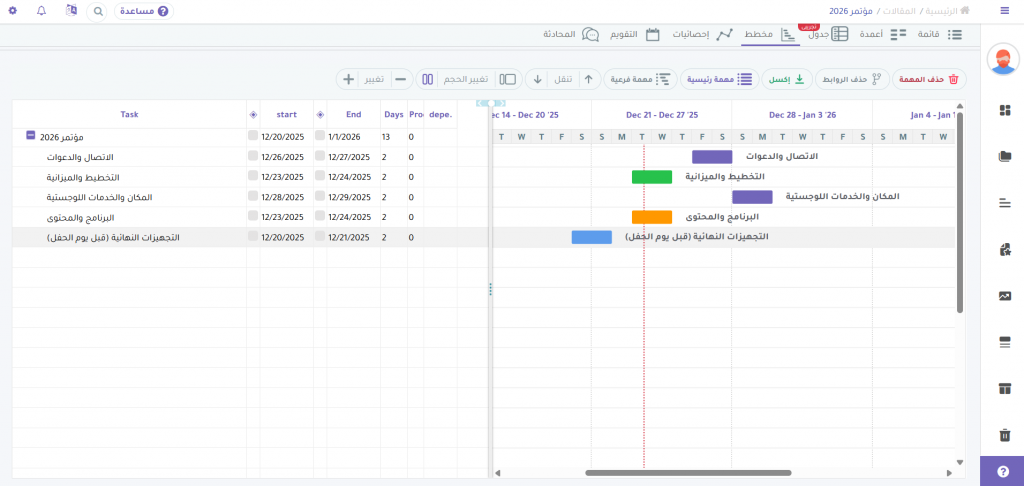Viewport: 1024px width, 486px height.
Task: Click the move up arrow icon
Action: click(587, 79)
